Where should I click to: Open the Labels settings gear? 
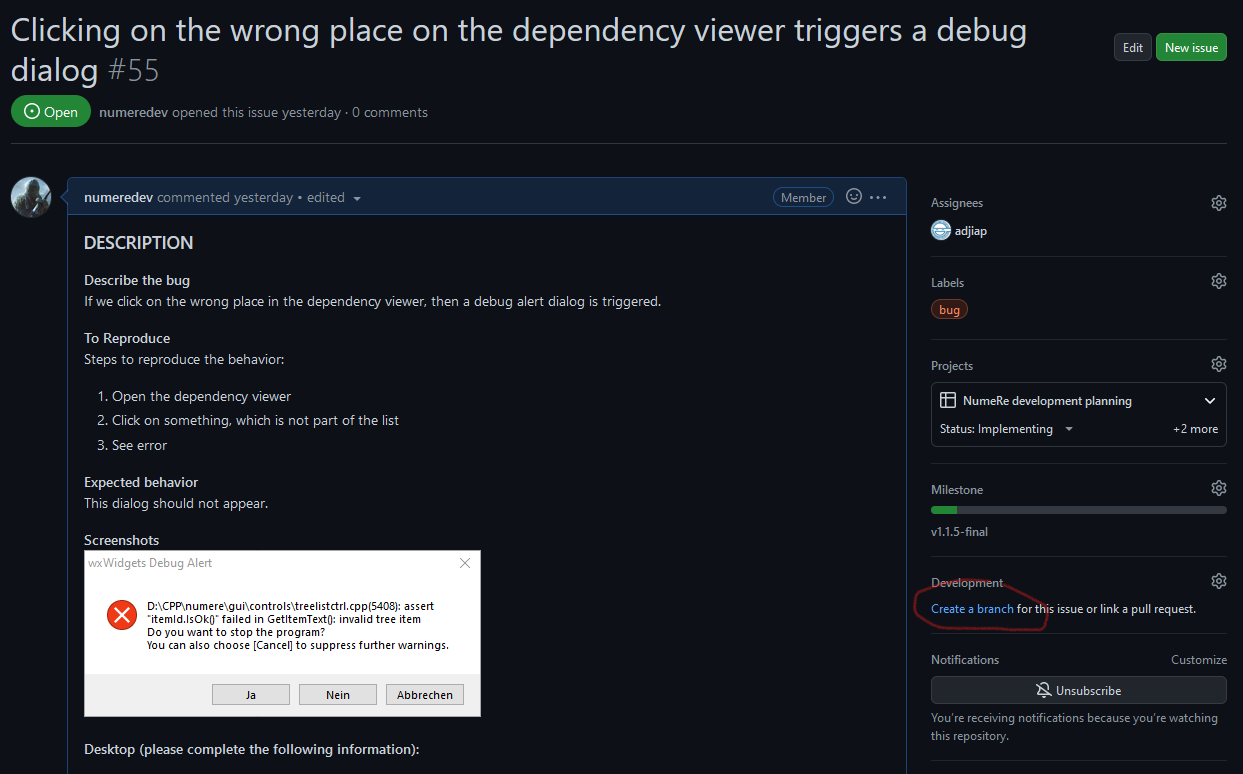tap(1218, 281)
